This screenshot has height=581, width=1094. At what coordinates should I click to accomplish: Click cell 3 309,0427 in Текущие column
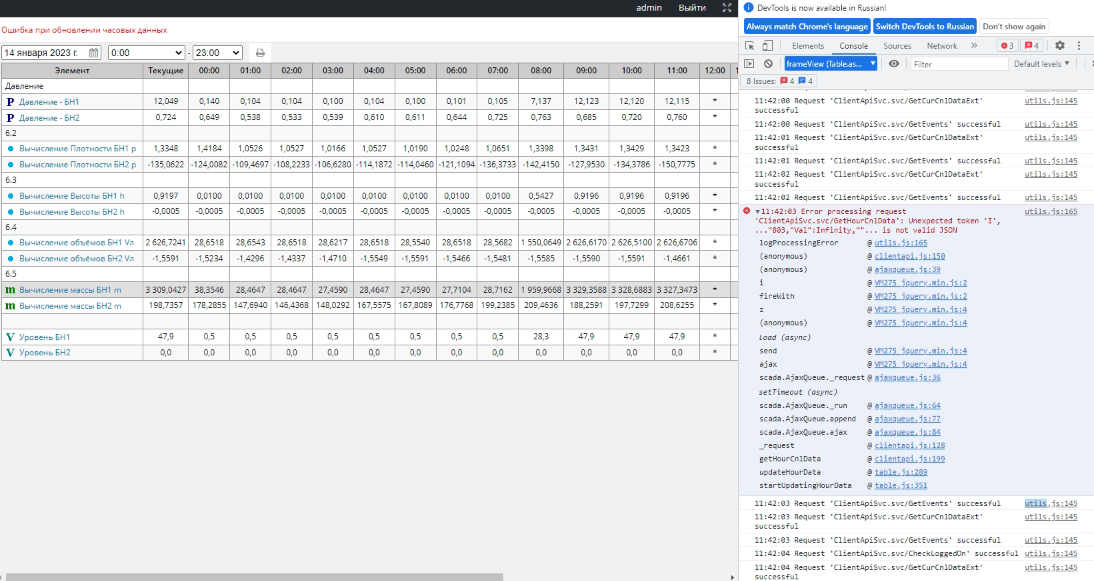(165, 289)
